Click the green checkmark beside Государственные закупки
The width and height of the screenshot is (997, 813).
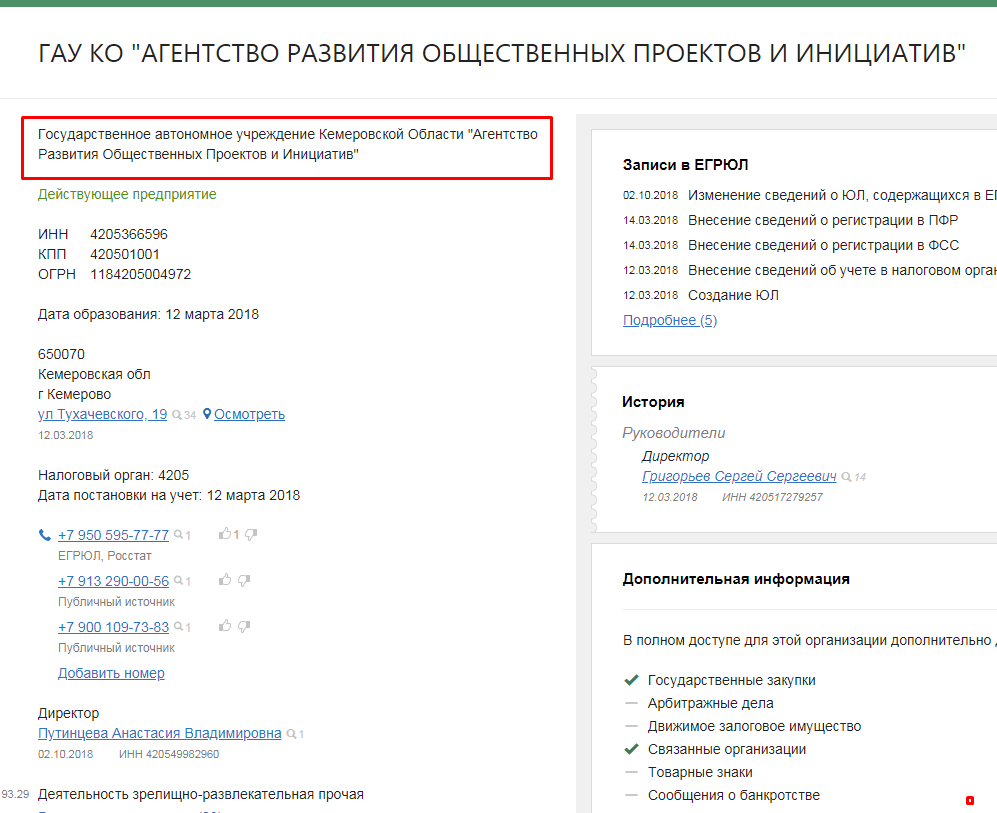pyautogui.click(x=631, y=679)
